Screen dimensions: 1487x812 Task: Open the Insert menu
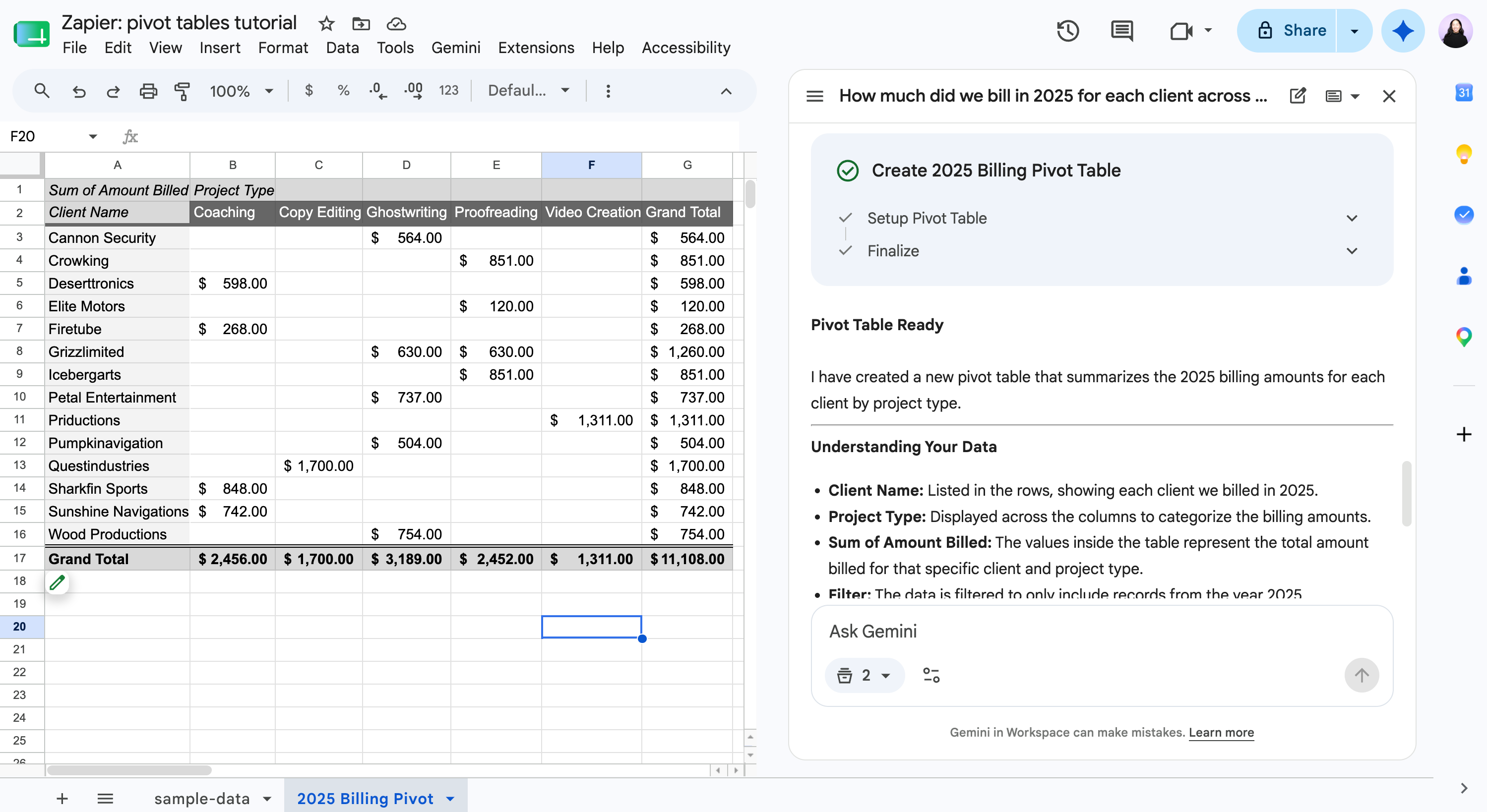220,47
